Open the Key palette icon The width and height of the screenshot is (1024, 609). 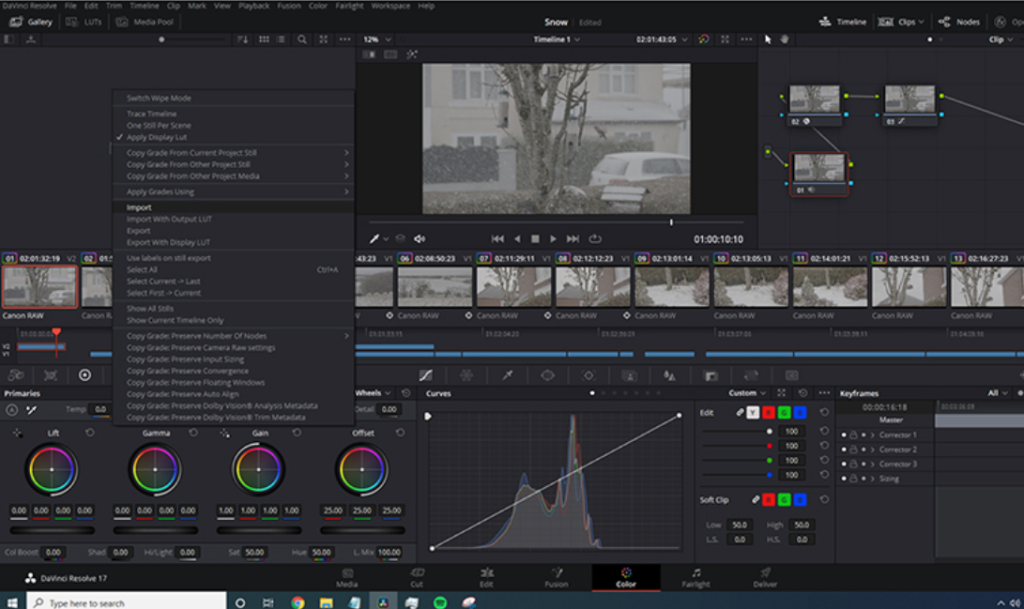coord(711,375)
